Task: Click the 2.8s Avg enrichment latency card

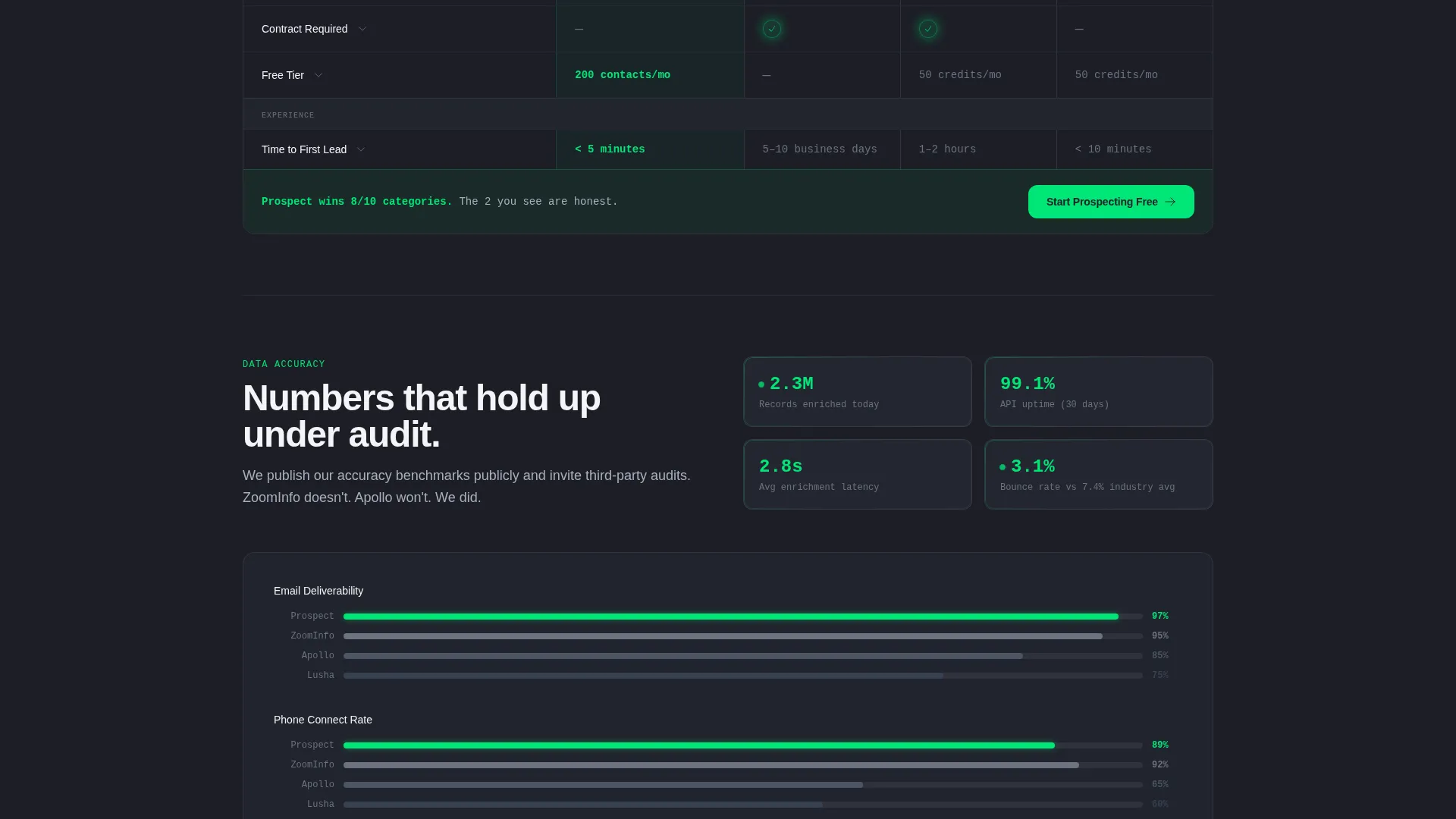Action: coord(858,475)
